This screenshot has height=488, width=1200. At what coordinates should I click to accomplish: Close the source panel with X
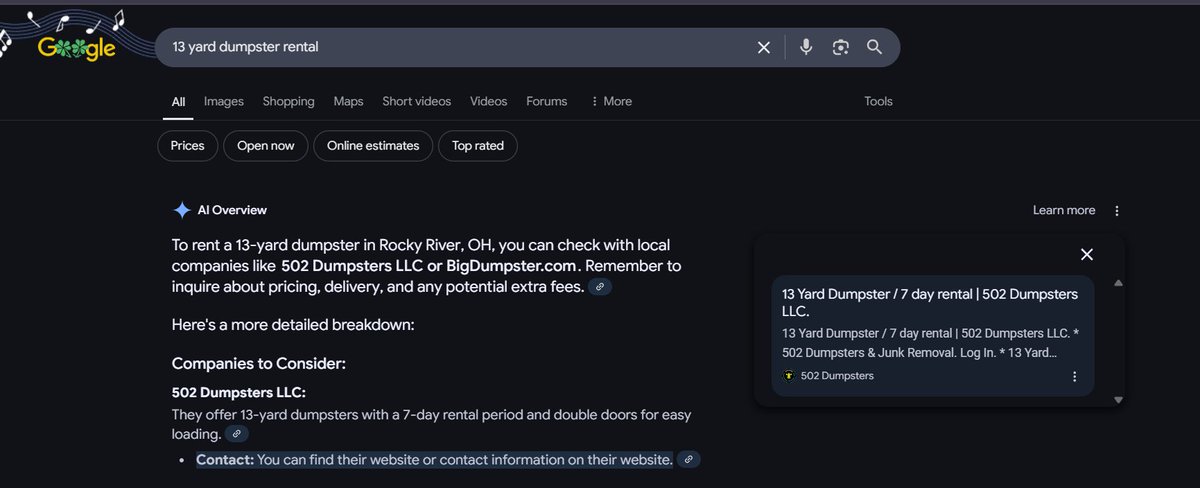click(x=1087, y=254)
